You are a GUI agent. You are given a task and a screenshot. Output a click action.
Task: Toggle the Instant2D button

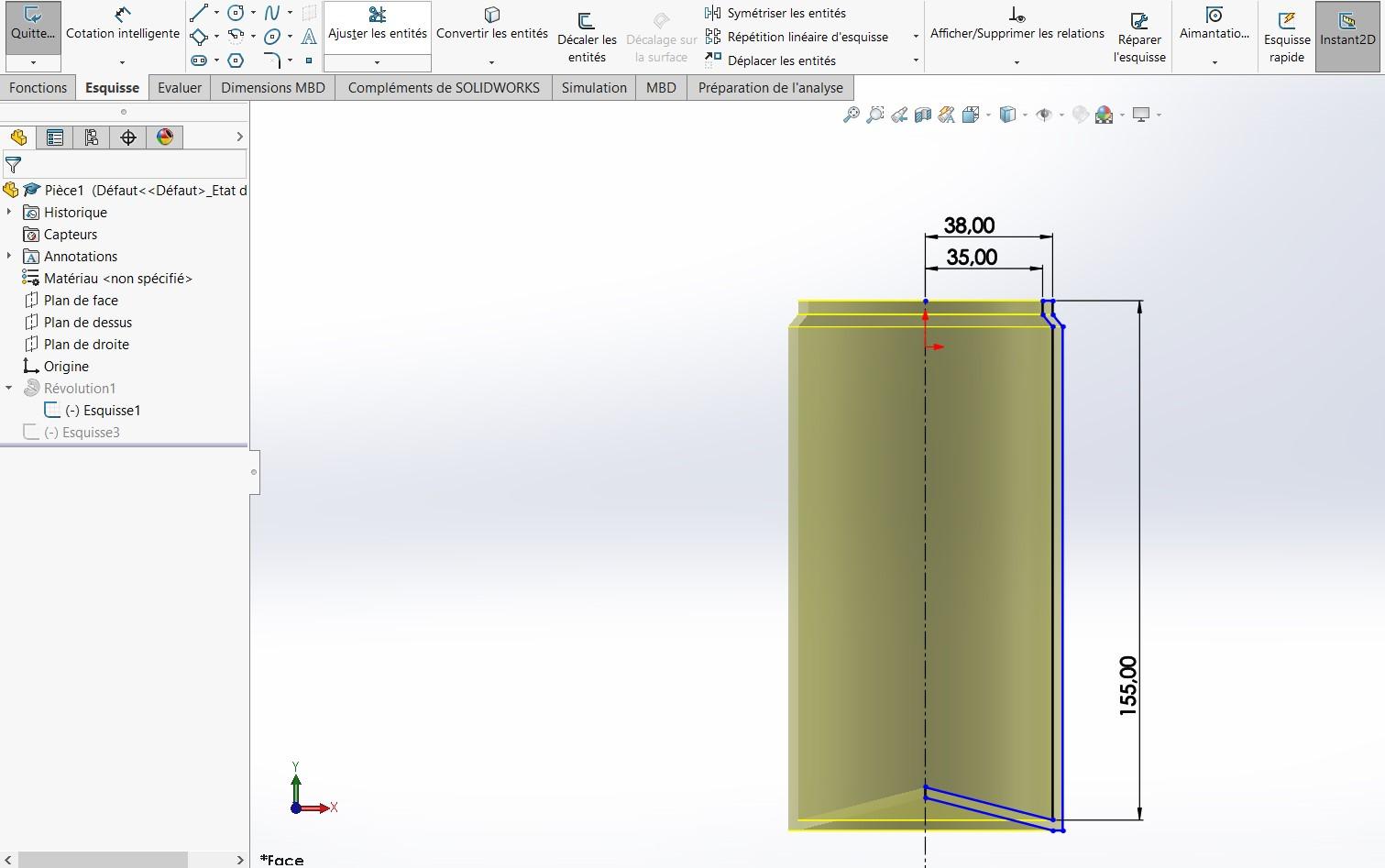tap(1347, 37)
